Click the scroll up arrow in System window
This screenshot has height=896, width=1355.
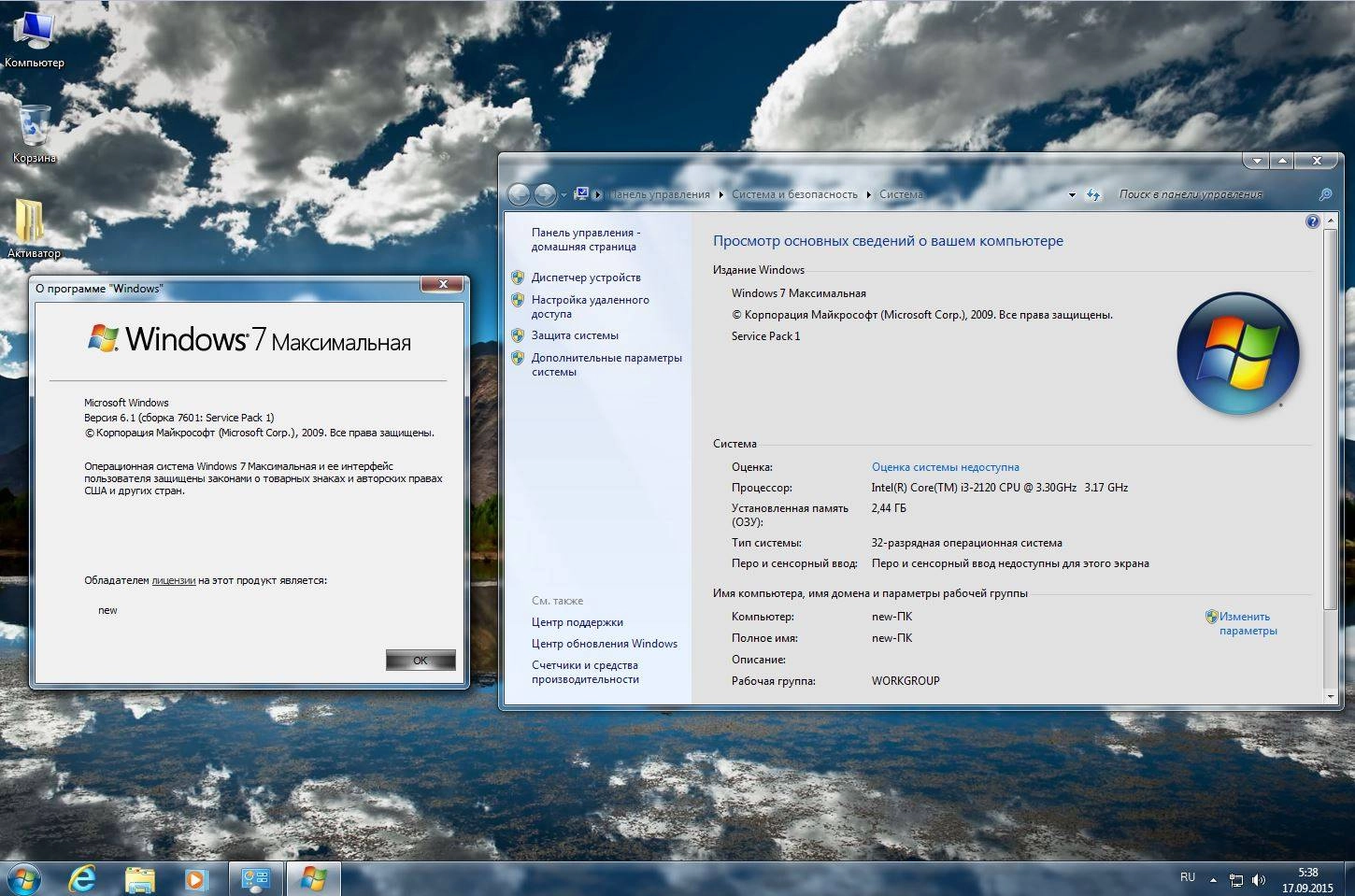click(x=1331, y=221)
